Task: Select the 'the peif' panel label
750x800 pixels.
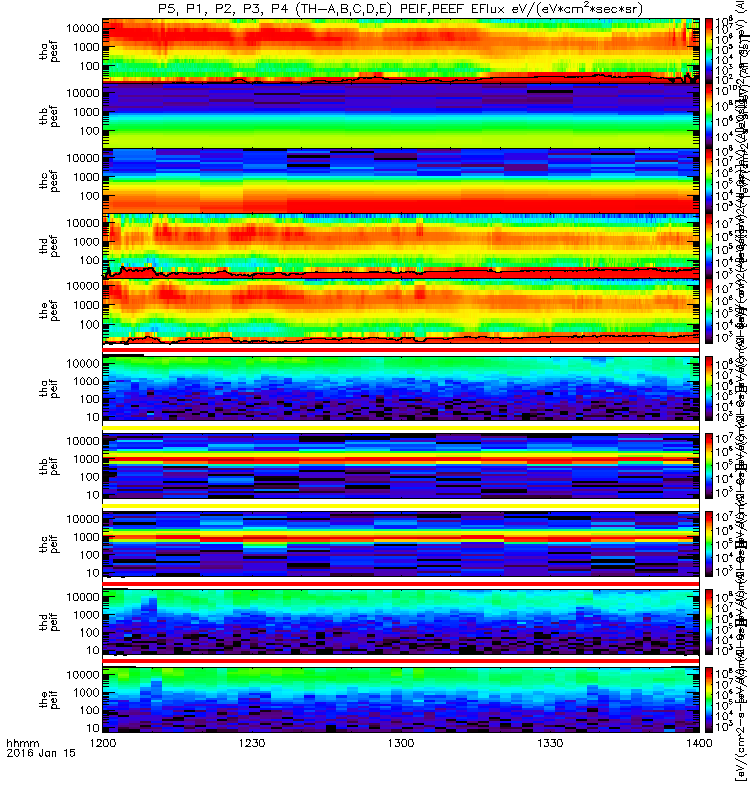Action: pyautogui.click(x=49, y=699)
